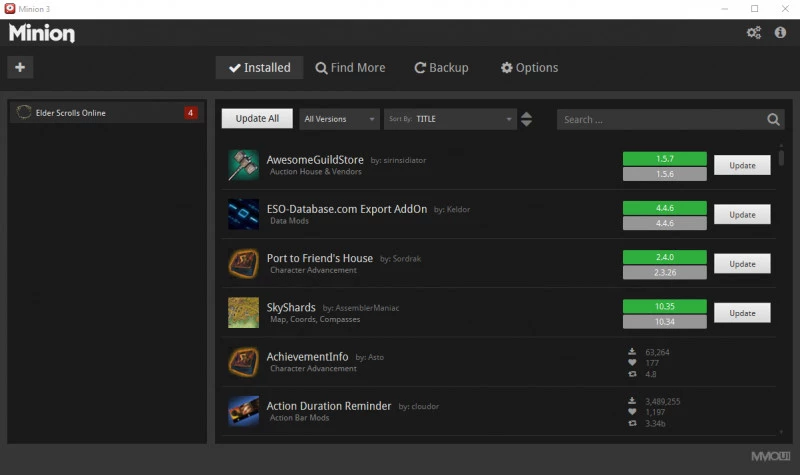The image size is (800, 475).
Task: Click the Elder Scrolls Online game icon
Action: click(23, 112)
